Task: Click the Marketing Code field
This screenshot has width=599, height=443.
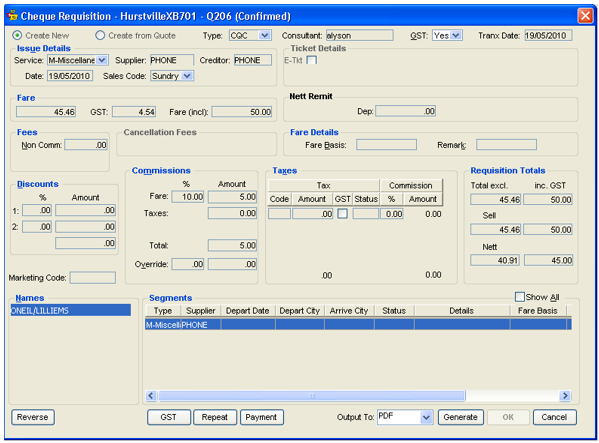Action: 93,278
